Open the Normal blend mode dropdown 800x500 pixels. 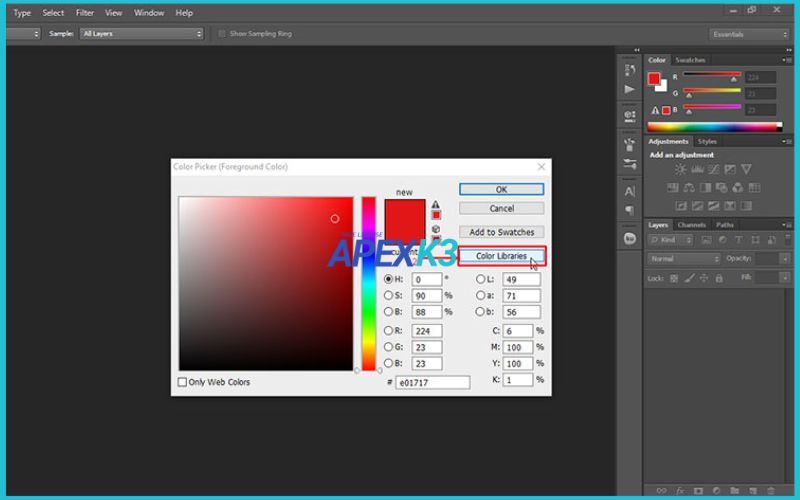684,259
